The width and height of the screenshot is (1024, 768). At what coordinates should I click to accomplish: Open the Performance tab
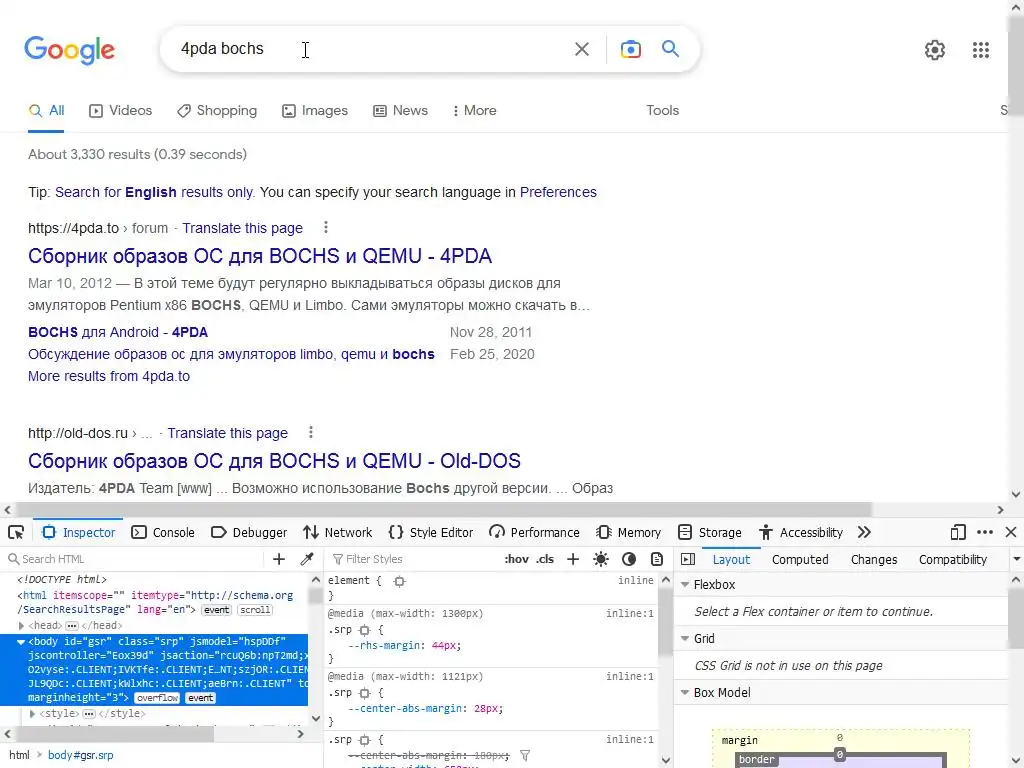click(534, 532)
